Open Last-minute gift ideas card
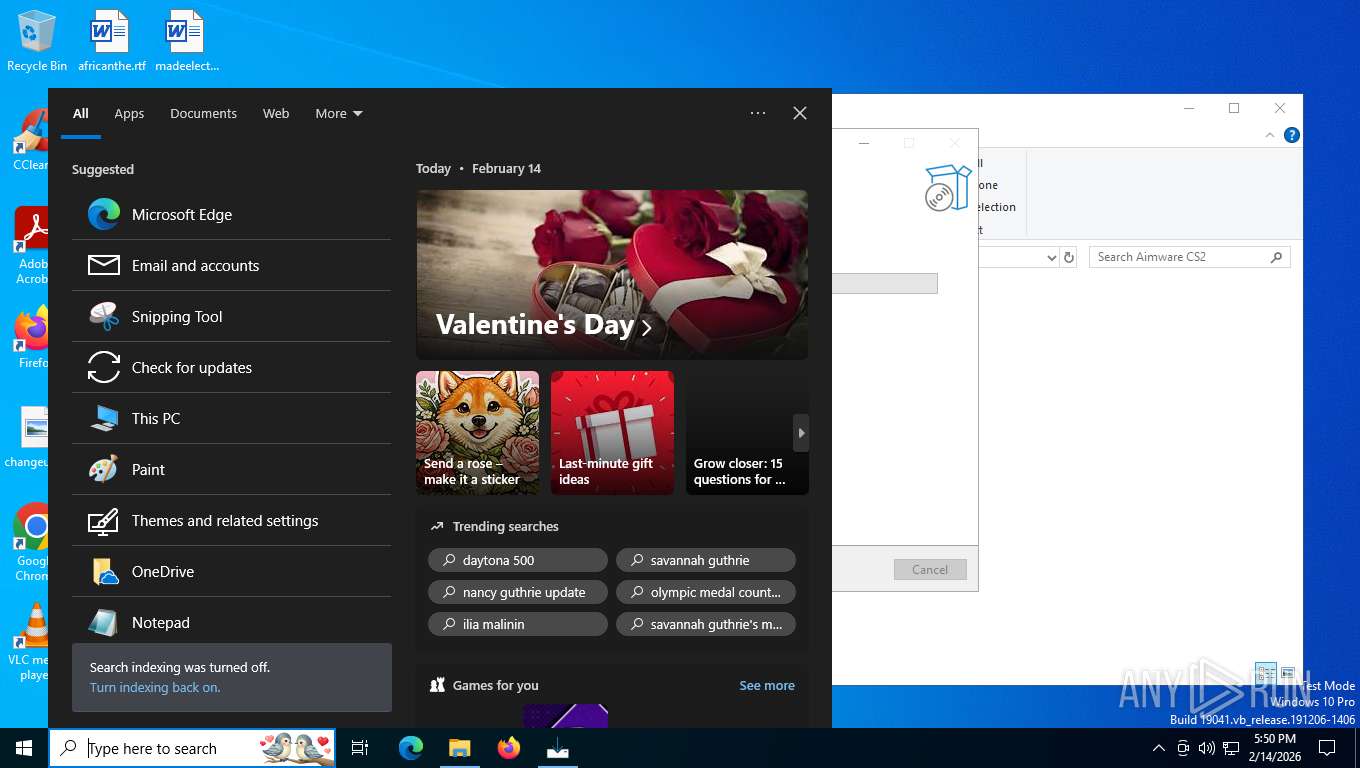The width and height of the screenshot is (1360, 768). (612, 433)
